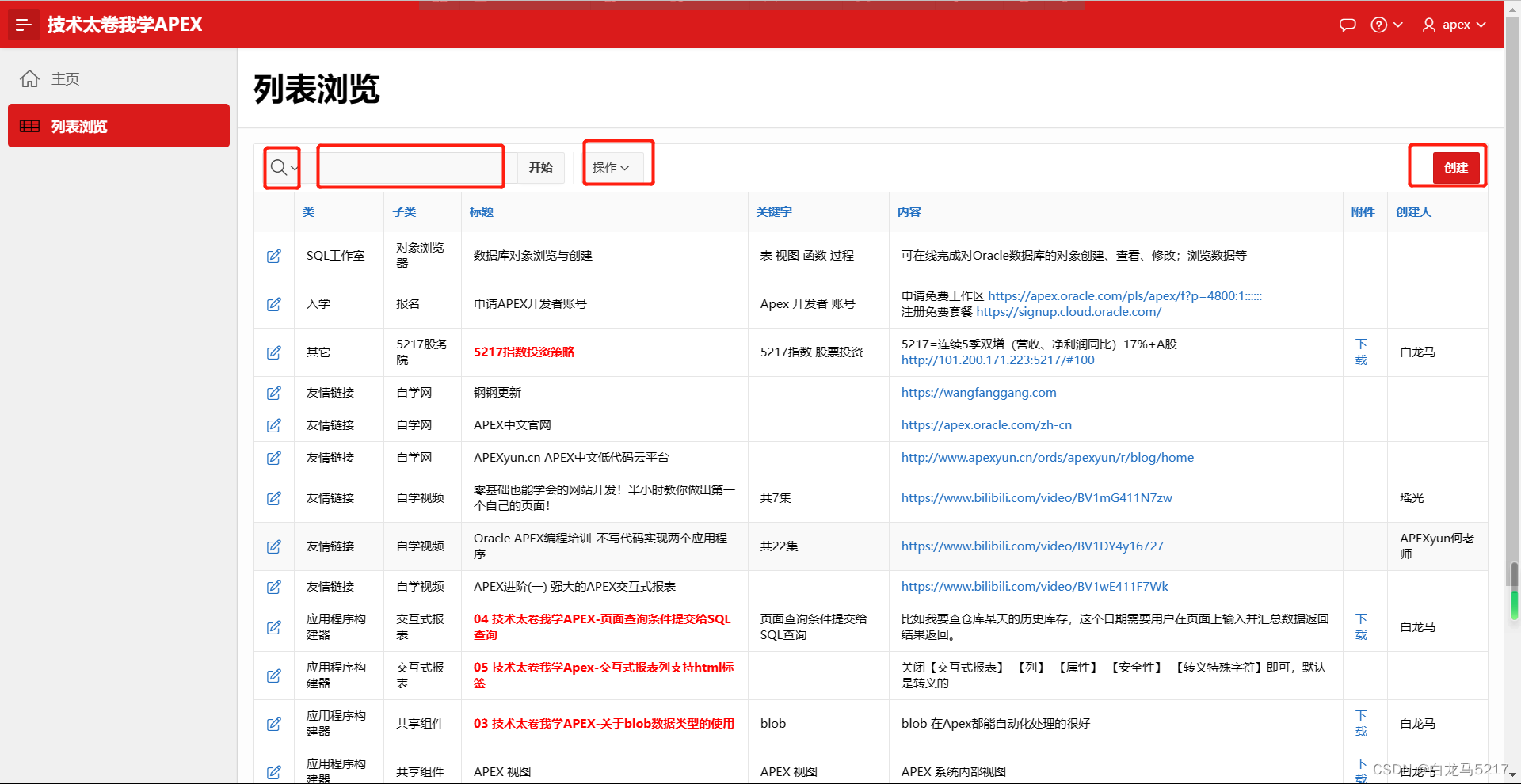
Task: Edit the 零基础也能学会 row
Action: (x=274, y=498)
